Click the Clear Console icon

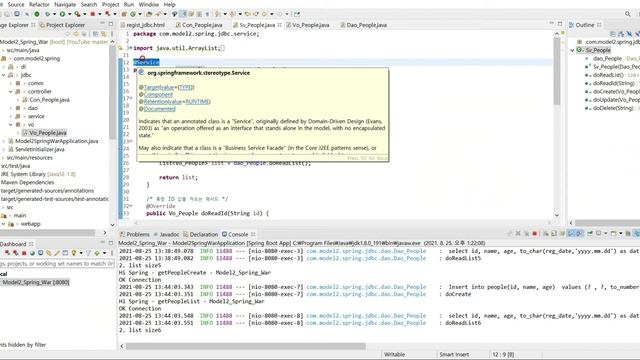[546, 233]
